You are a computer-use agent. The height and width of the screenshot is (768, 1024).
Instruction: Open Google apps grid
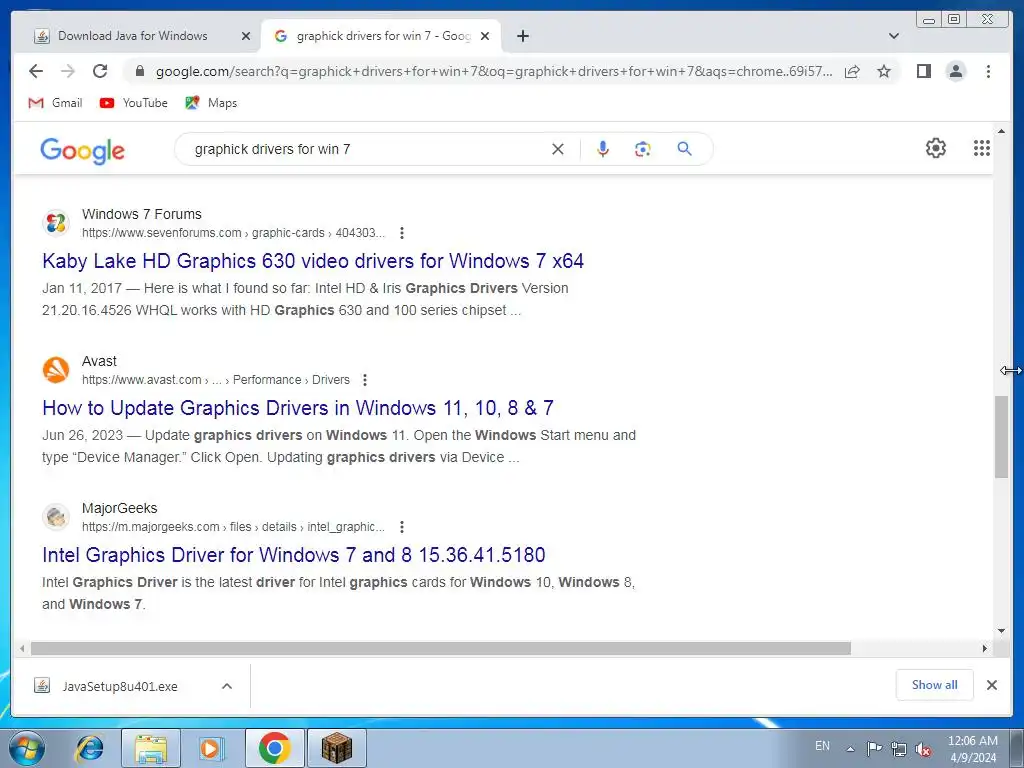click(982, 148)
